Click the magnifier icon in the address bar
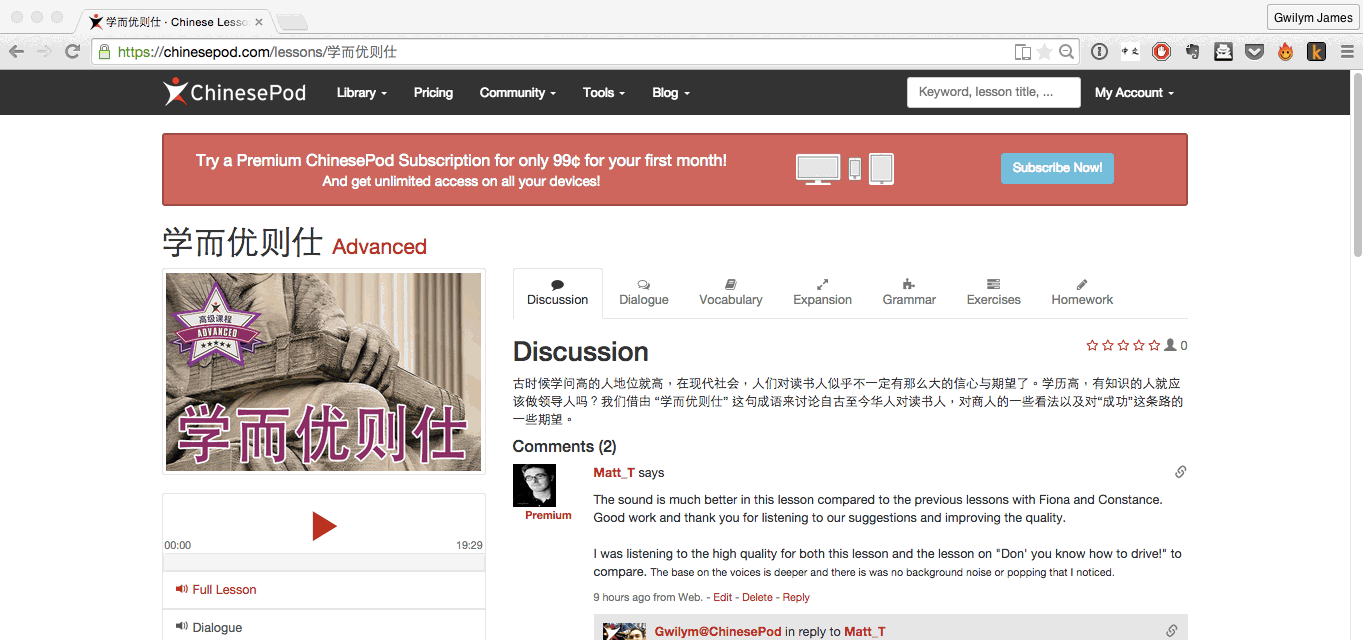 (1066, 51)
